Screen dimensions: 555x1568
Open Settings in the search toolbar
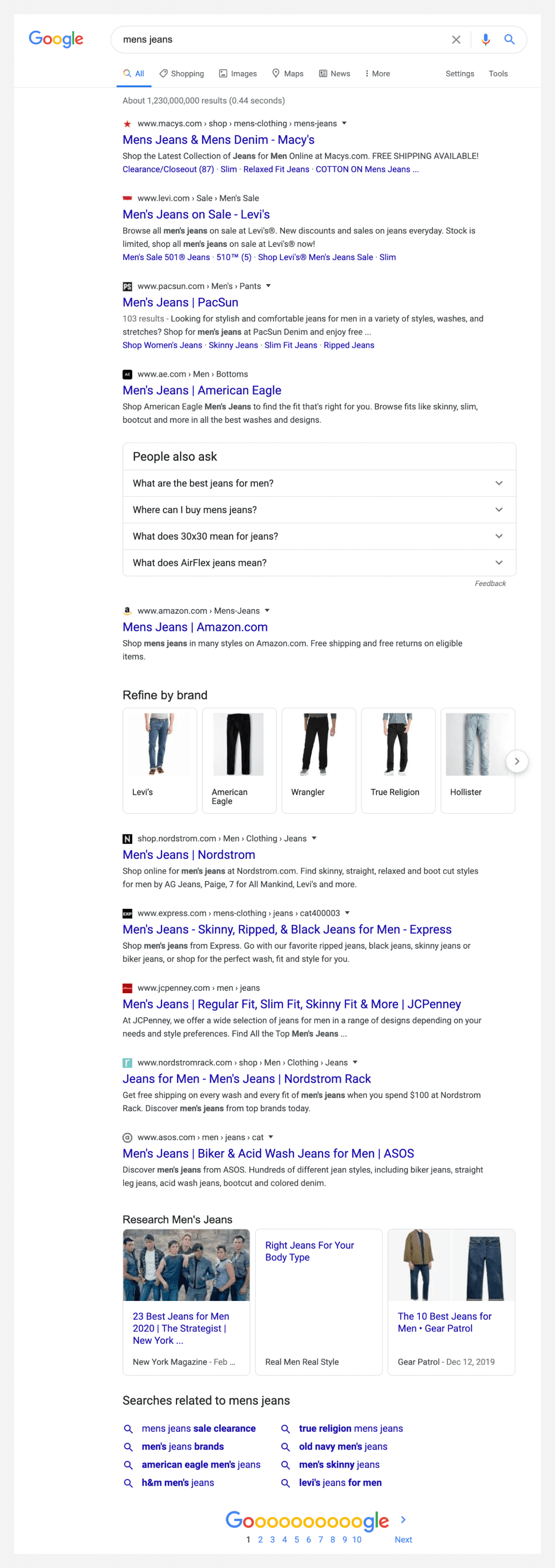[x=459, y=74]
